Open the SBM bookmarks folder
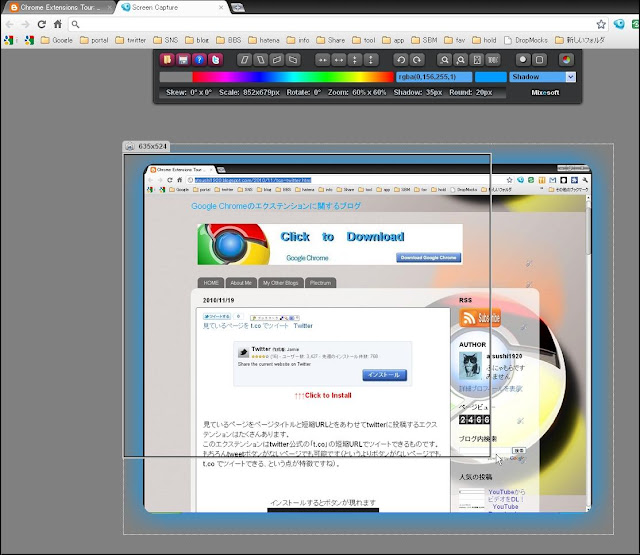This screenshot has width=640, height=555. 424,40
